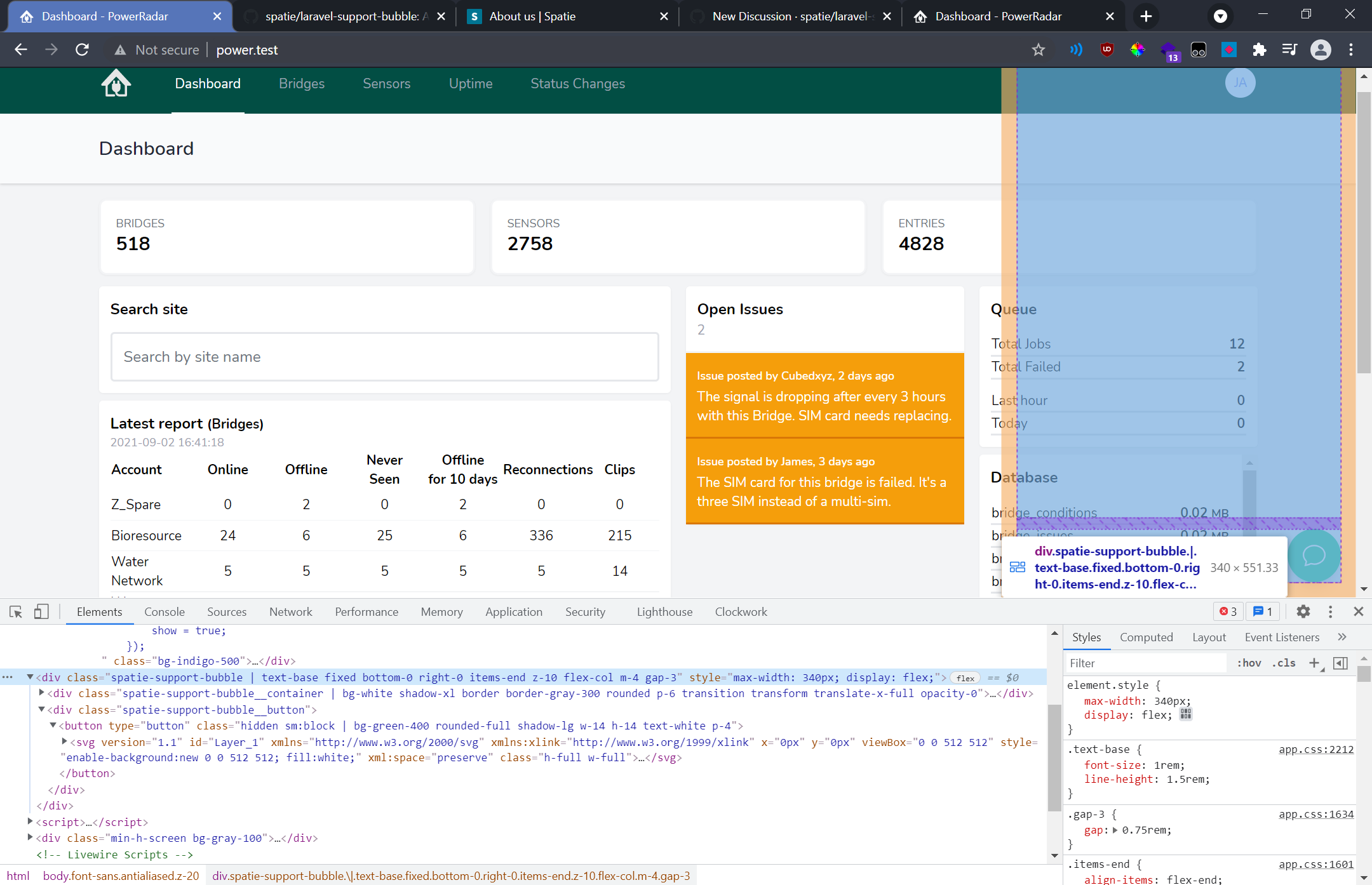Viewport: 1372px width, 885px height.
Task: Click the JA user avatar
Action: pyautogui.click(x=1240, y=83)
